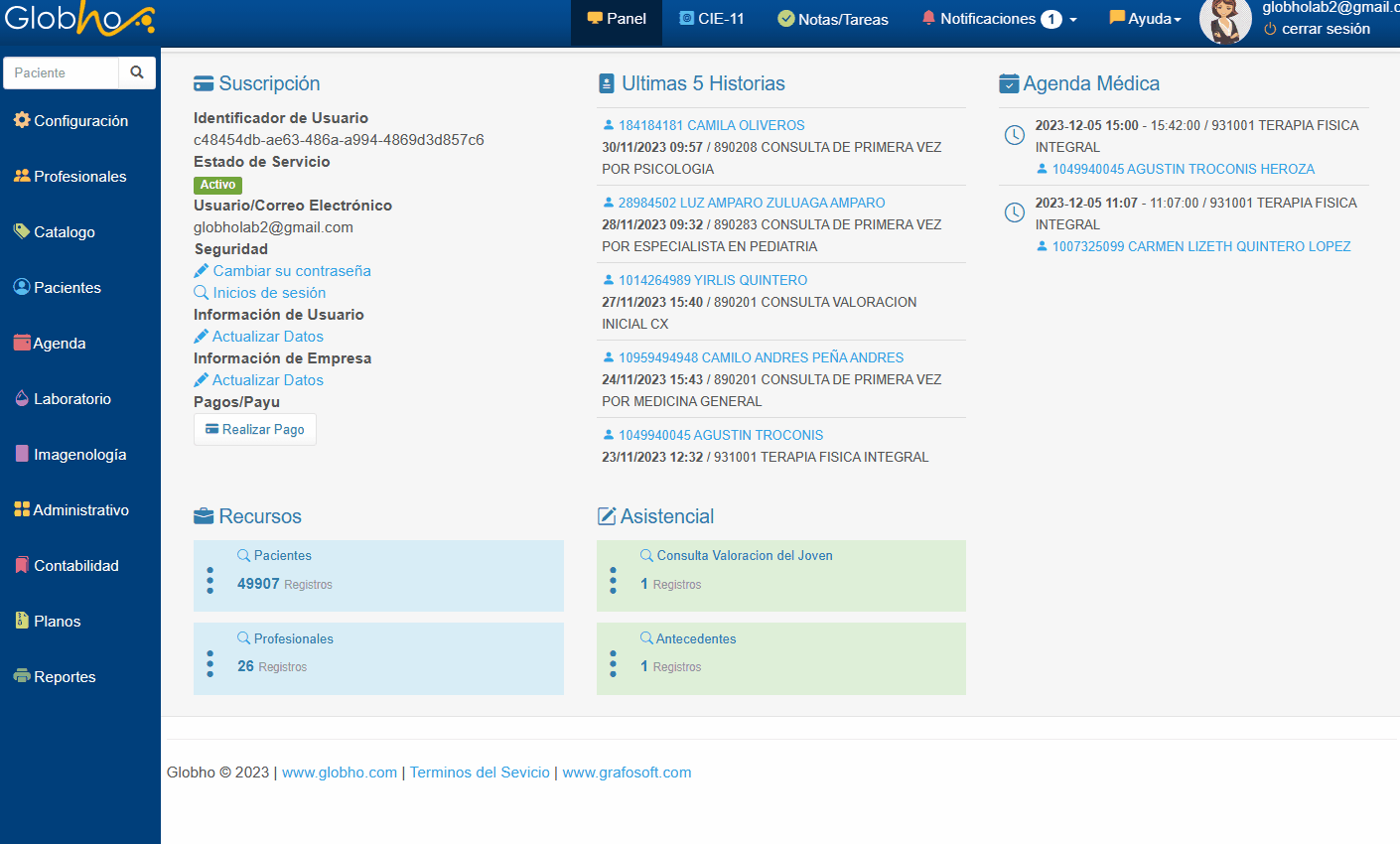Click the Paciente search input field
This screenshot has width=1400, height=844.
coord(62,72)
